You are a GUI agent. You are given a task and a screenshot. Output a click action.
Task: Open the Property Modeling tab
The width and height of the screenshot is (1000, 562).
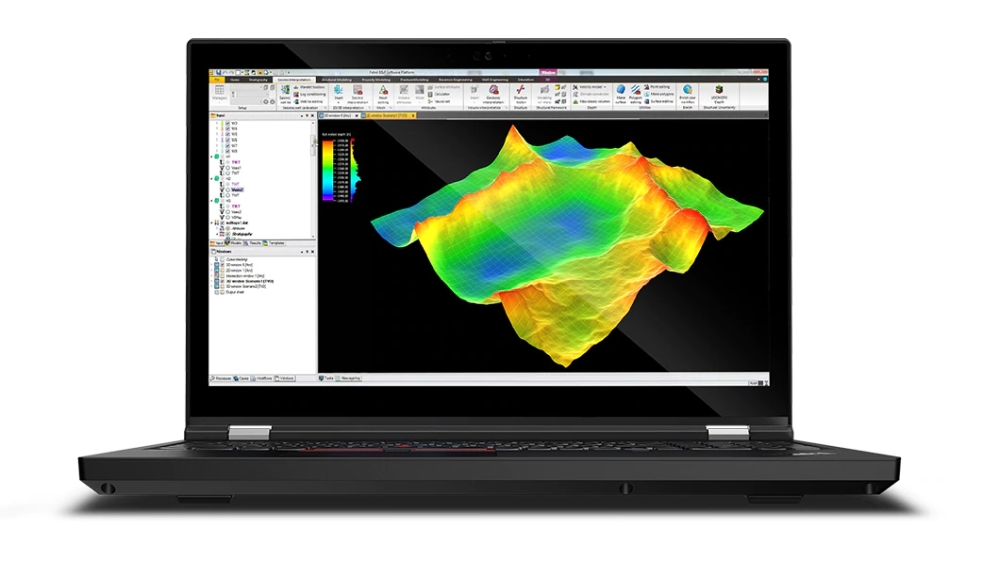tap(376, 80)
